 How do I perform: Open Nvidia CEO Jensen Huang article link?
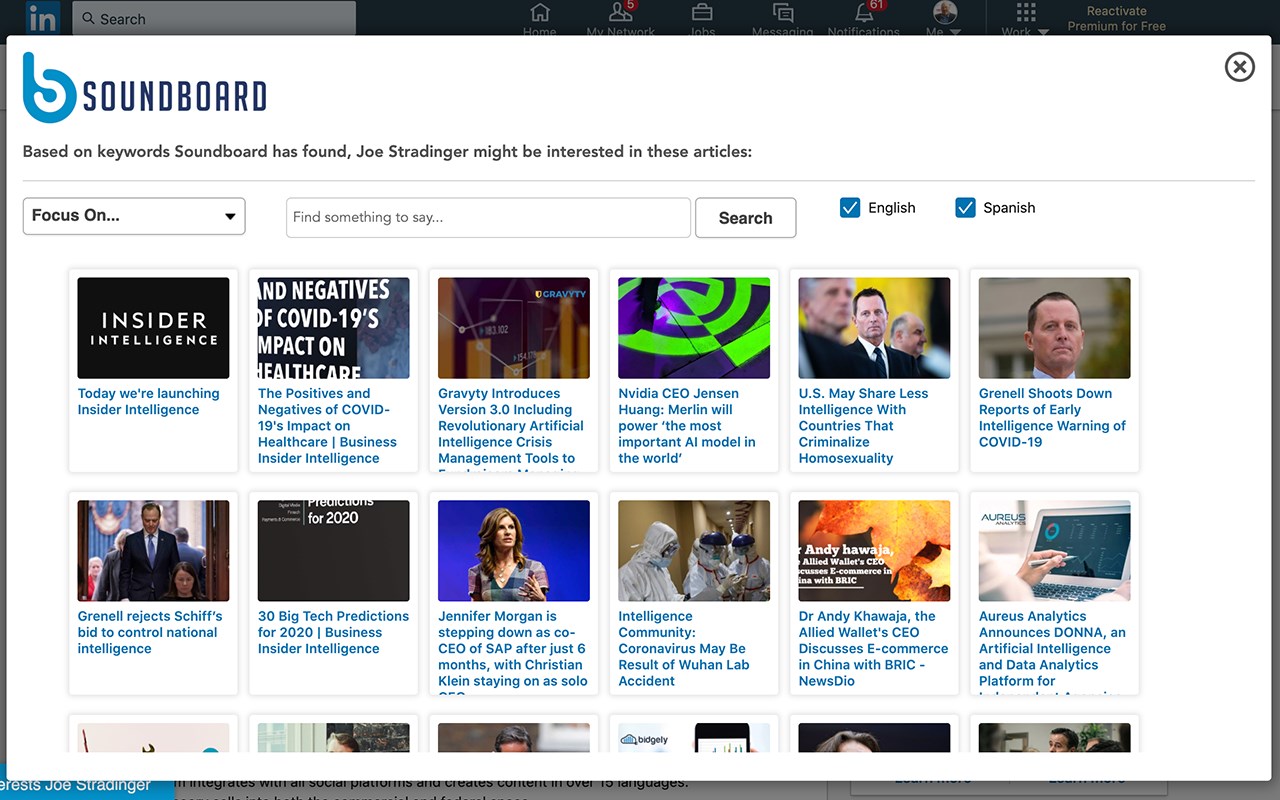[x=687, y=426]
